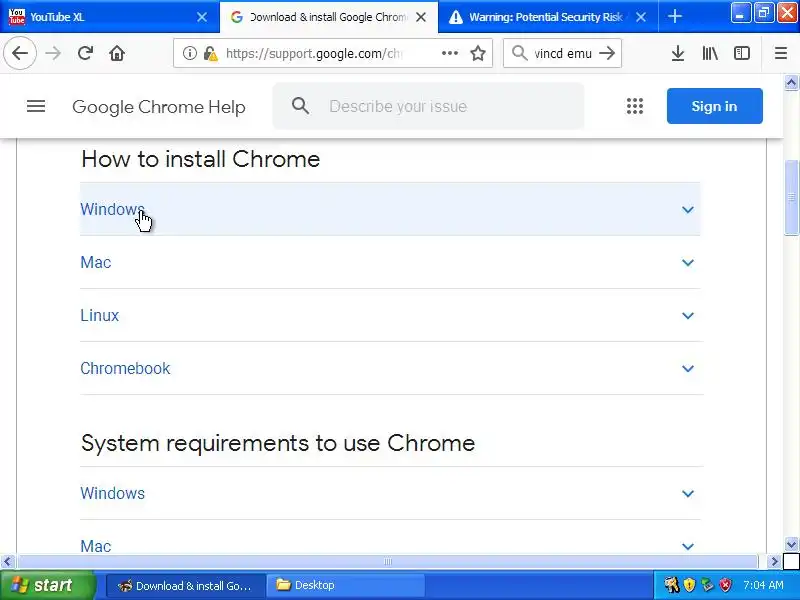The width and height of the screenshot is (800, 600).
Task: Click the Firefox search box text
Action: point(562,53)
